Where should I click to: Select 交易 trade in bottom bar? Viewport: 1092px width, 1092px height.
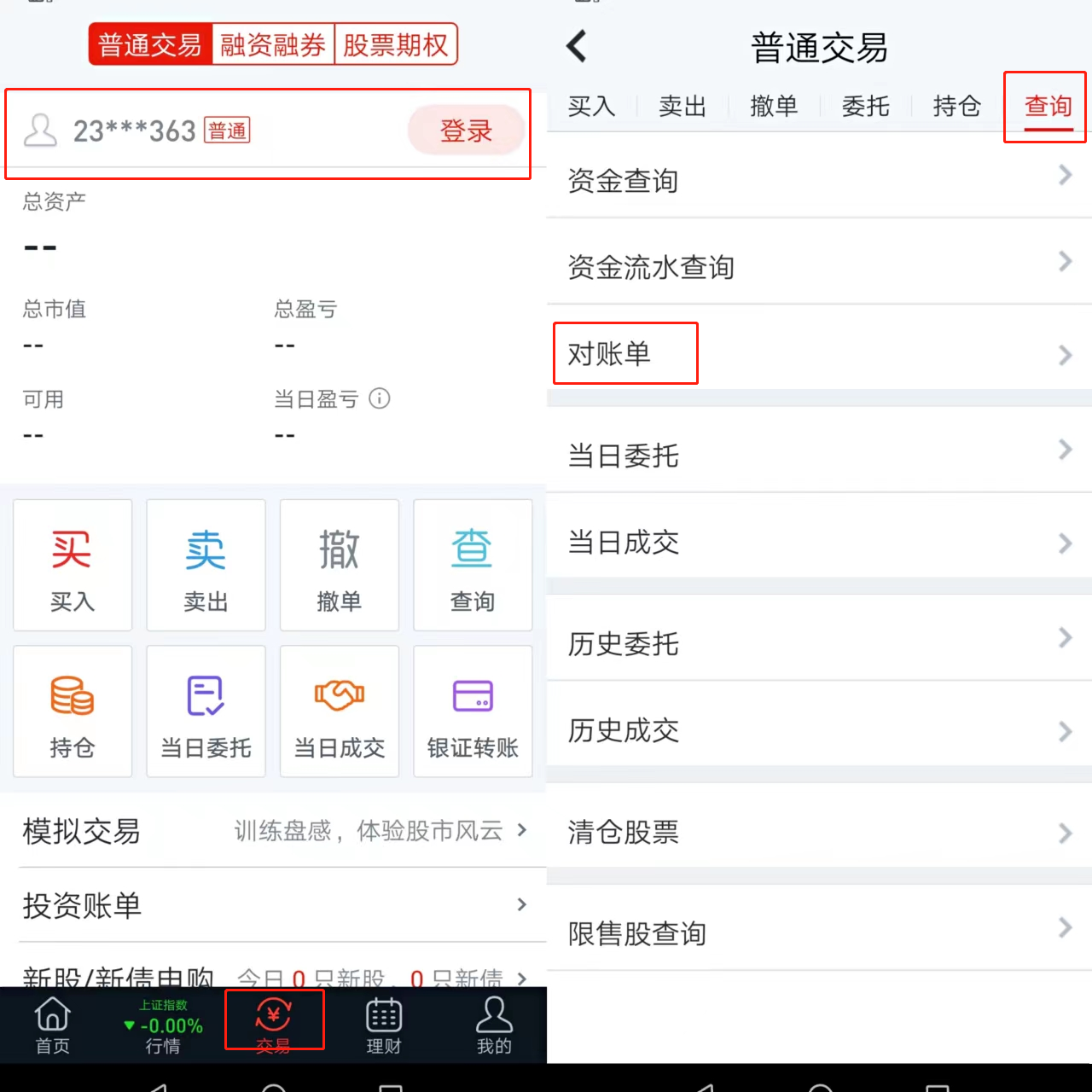point(274,1025)
